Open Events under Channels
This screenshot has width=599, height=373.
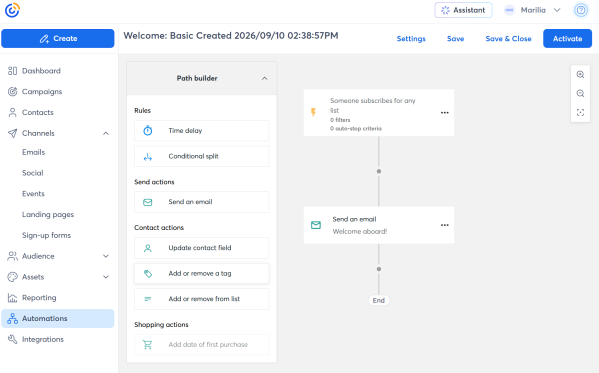[x=33, y=194]
